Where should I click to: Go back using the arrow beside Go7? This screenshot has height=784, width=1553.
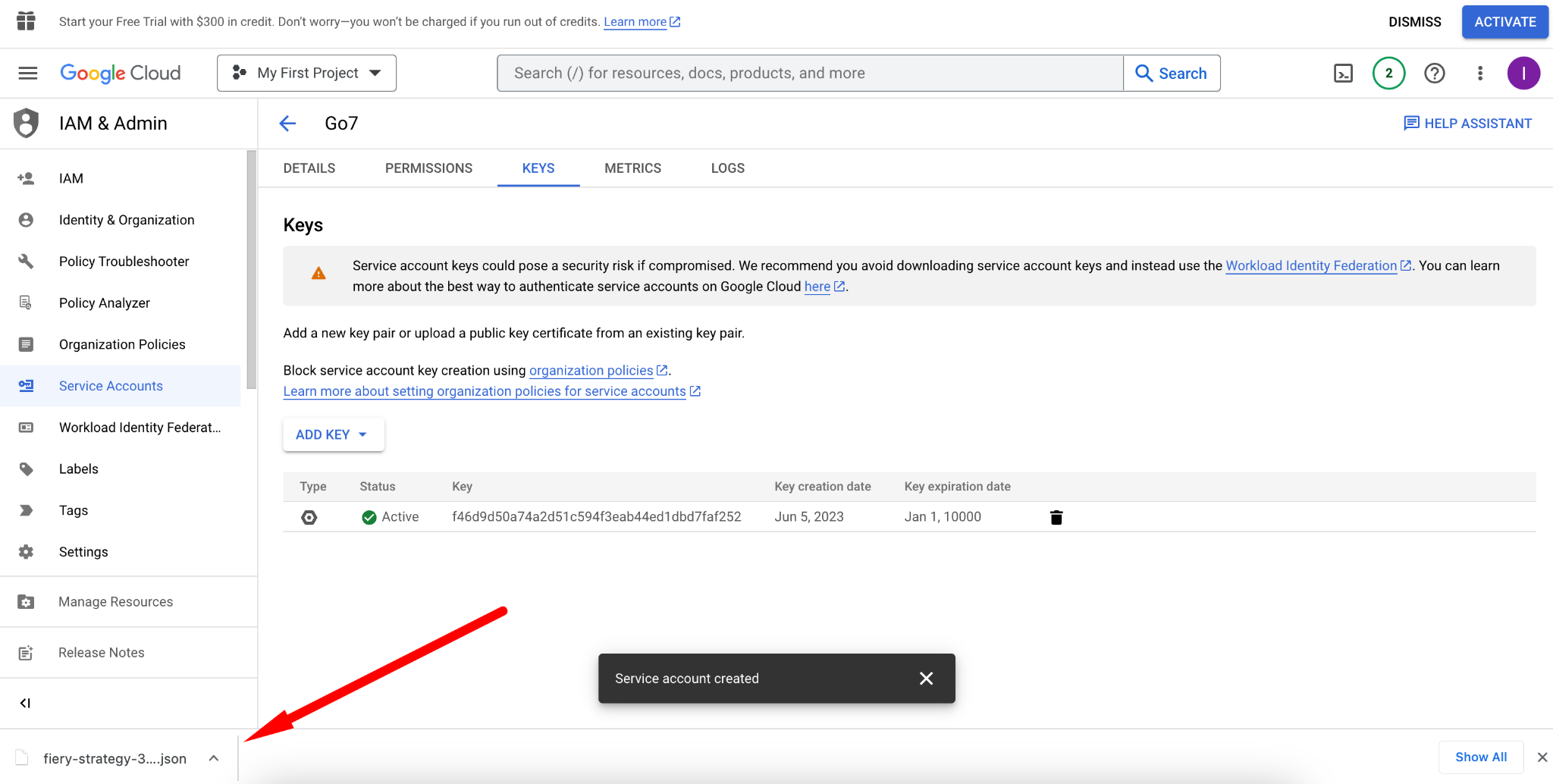point(287,124)
